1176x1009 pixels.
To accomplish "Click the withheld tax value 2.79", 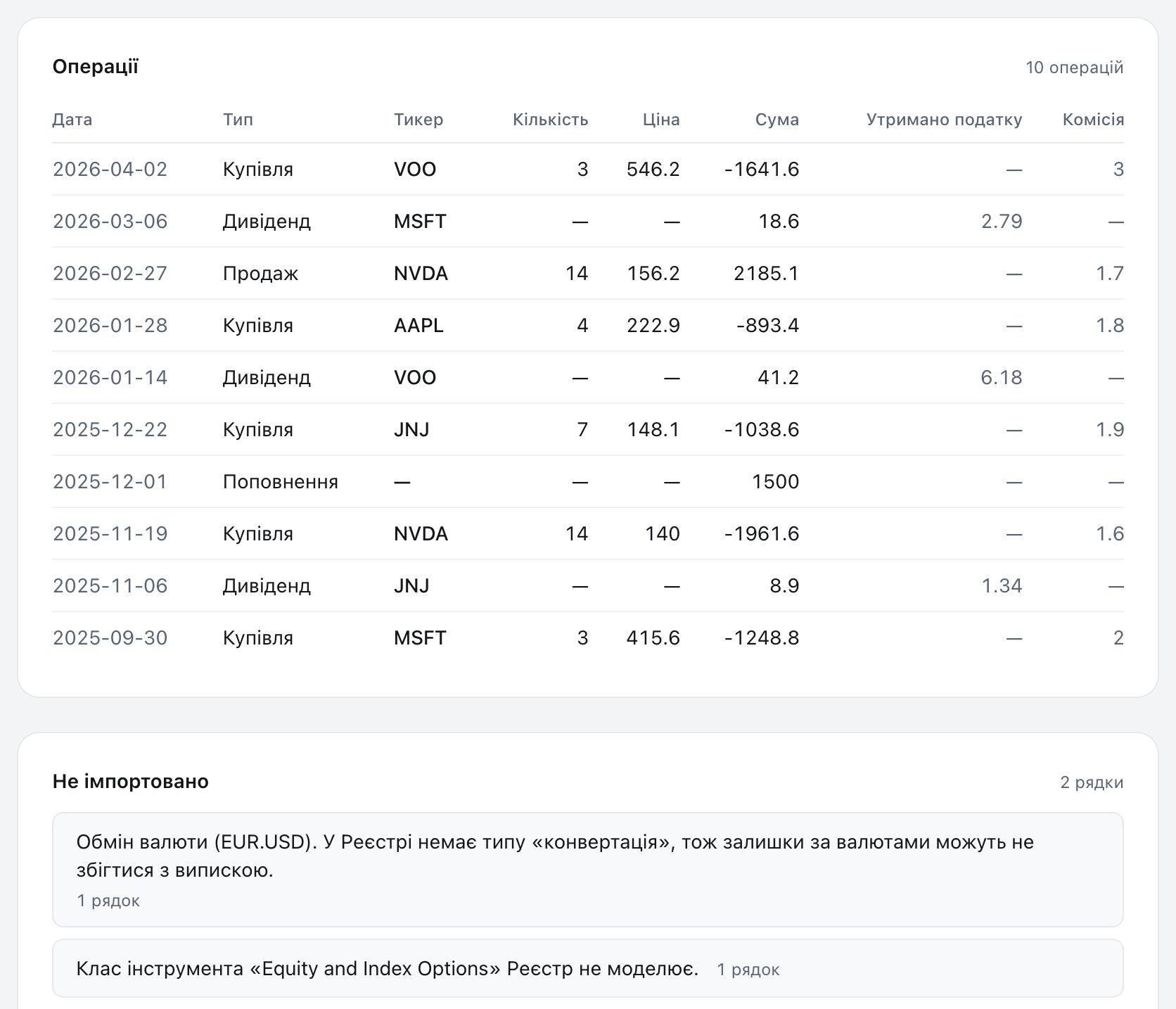I will (x=1002, y=222).
